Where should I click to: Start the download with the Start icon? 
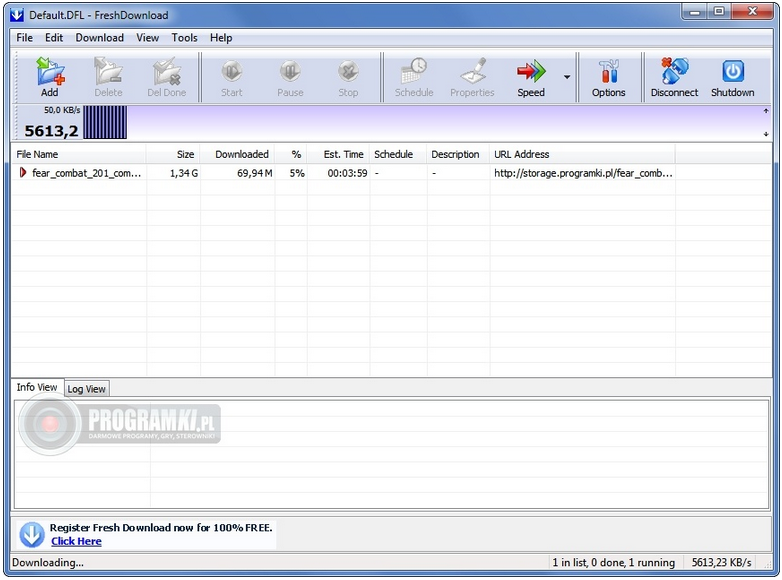pos(232,71)
